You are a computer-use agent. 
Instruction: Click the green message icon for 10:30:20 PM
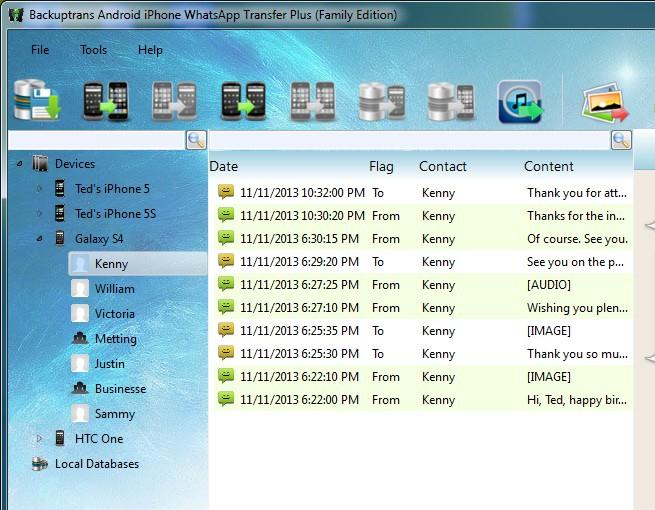point(226,215)
